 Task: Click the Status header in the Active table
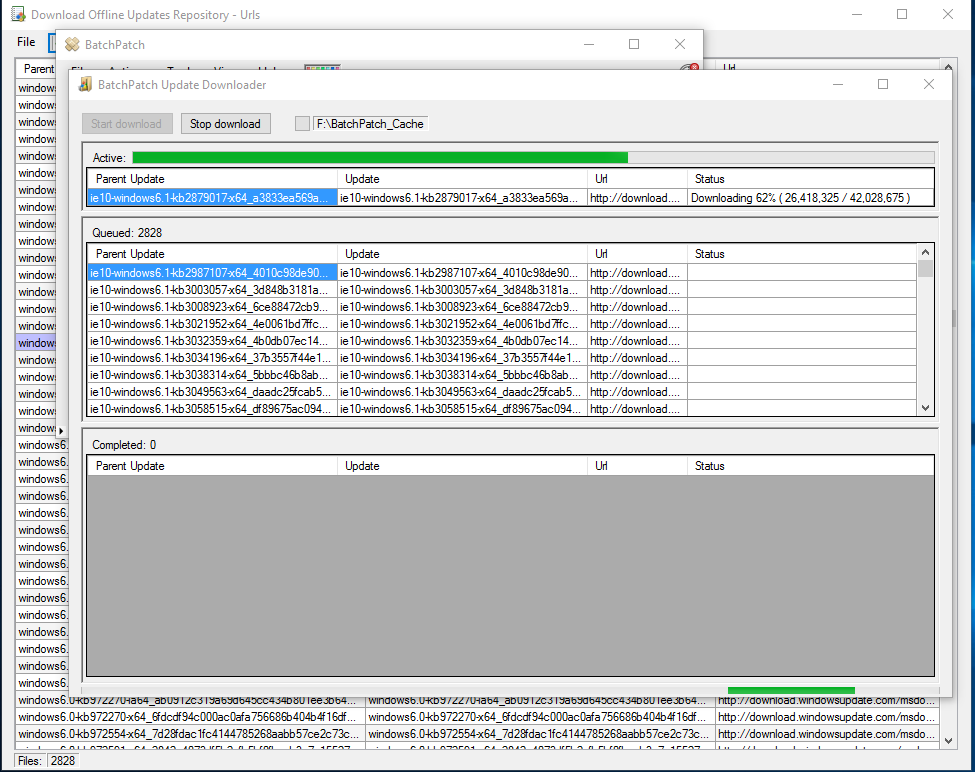[810, 179]
